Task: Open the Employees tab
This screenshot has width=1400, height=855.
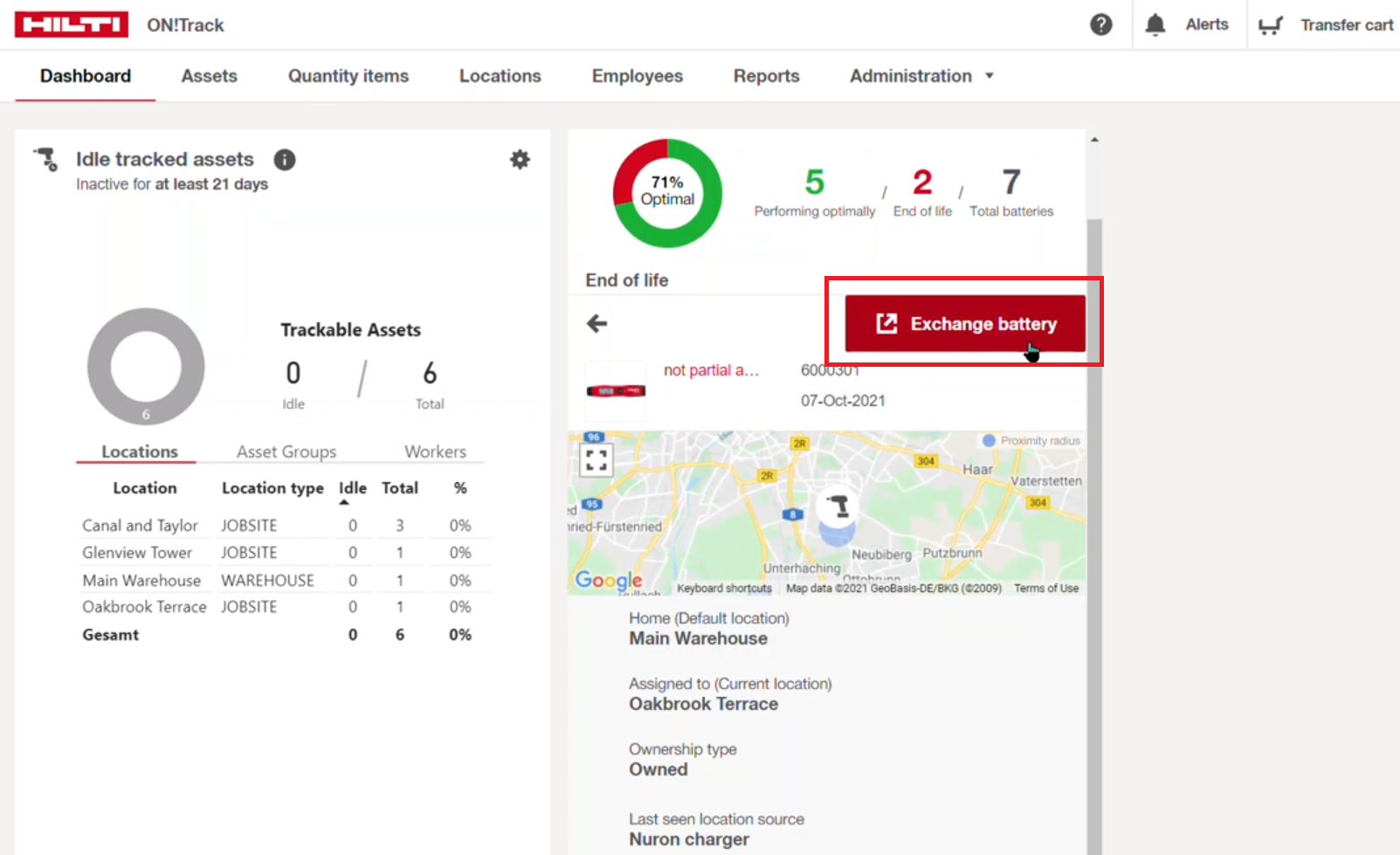Action: click(638, 76)
